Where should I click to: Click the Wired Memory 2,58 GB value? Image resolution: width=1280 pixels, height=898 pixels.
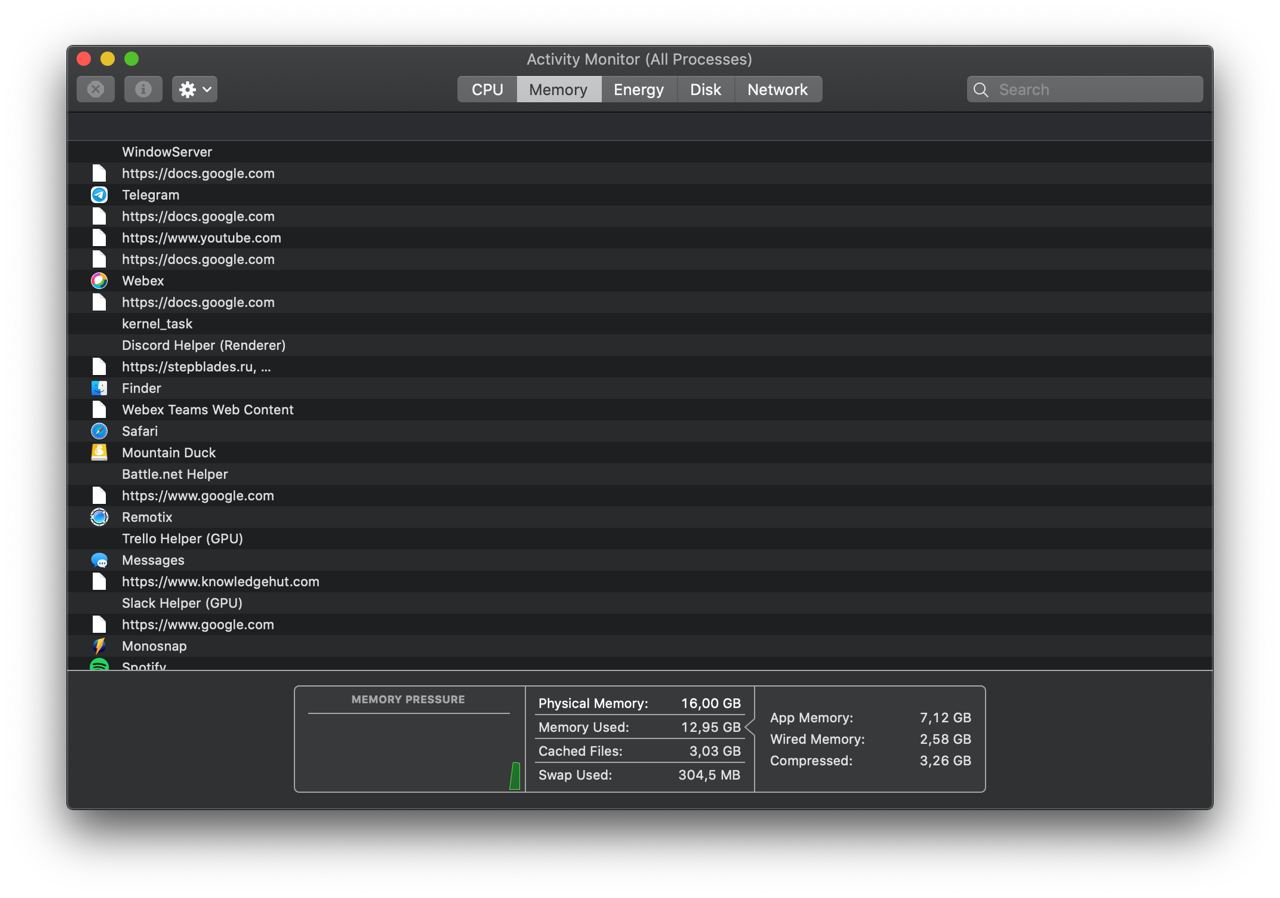click(945, 739)
